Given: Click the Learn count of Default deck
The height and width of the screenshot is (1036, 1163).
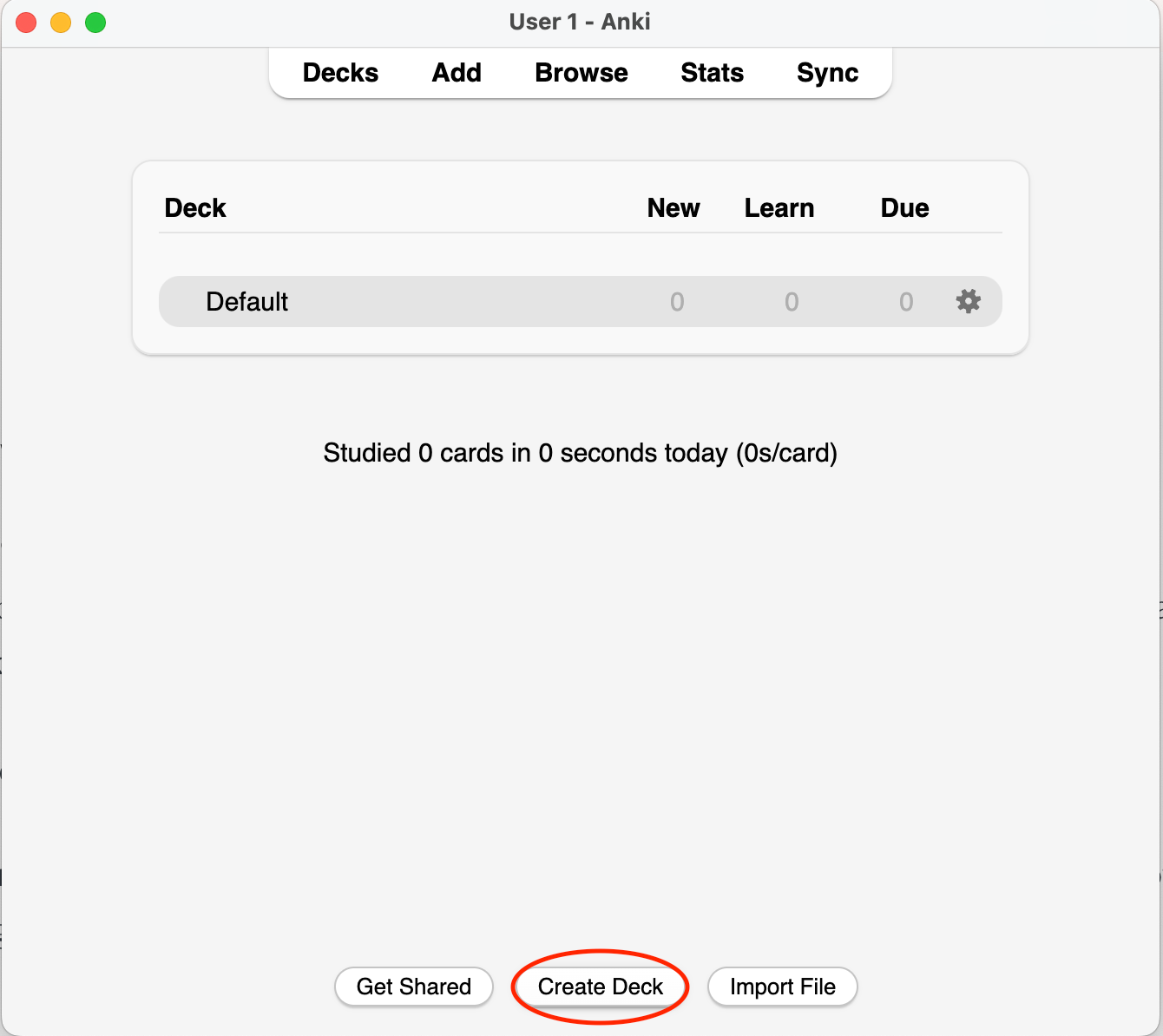Looking at the screenshot, I should pos(792,302).
